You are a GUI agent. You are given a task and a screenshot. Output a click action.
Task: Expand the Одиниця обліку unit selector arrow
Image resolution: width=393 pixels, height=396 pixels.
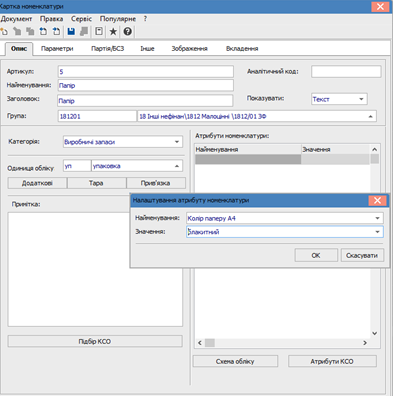click(177, 166)
